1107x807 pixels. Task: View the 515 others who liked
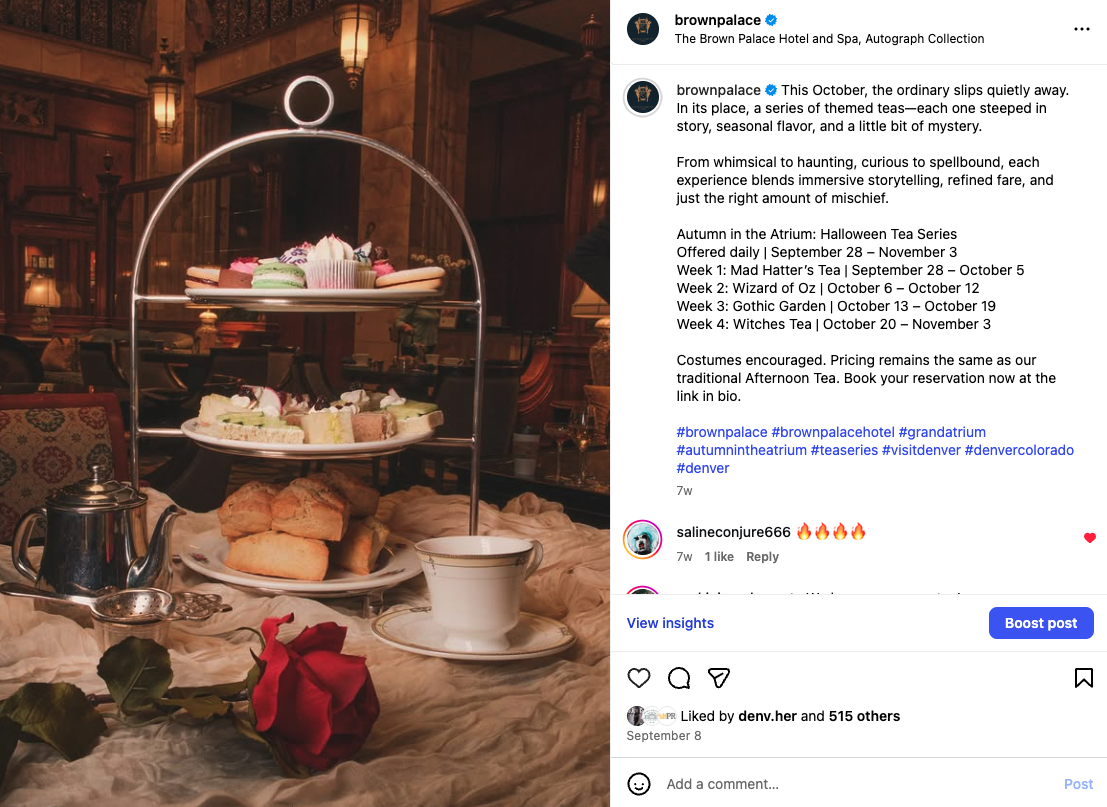(864, 716)
